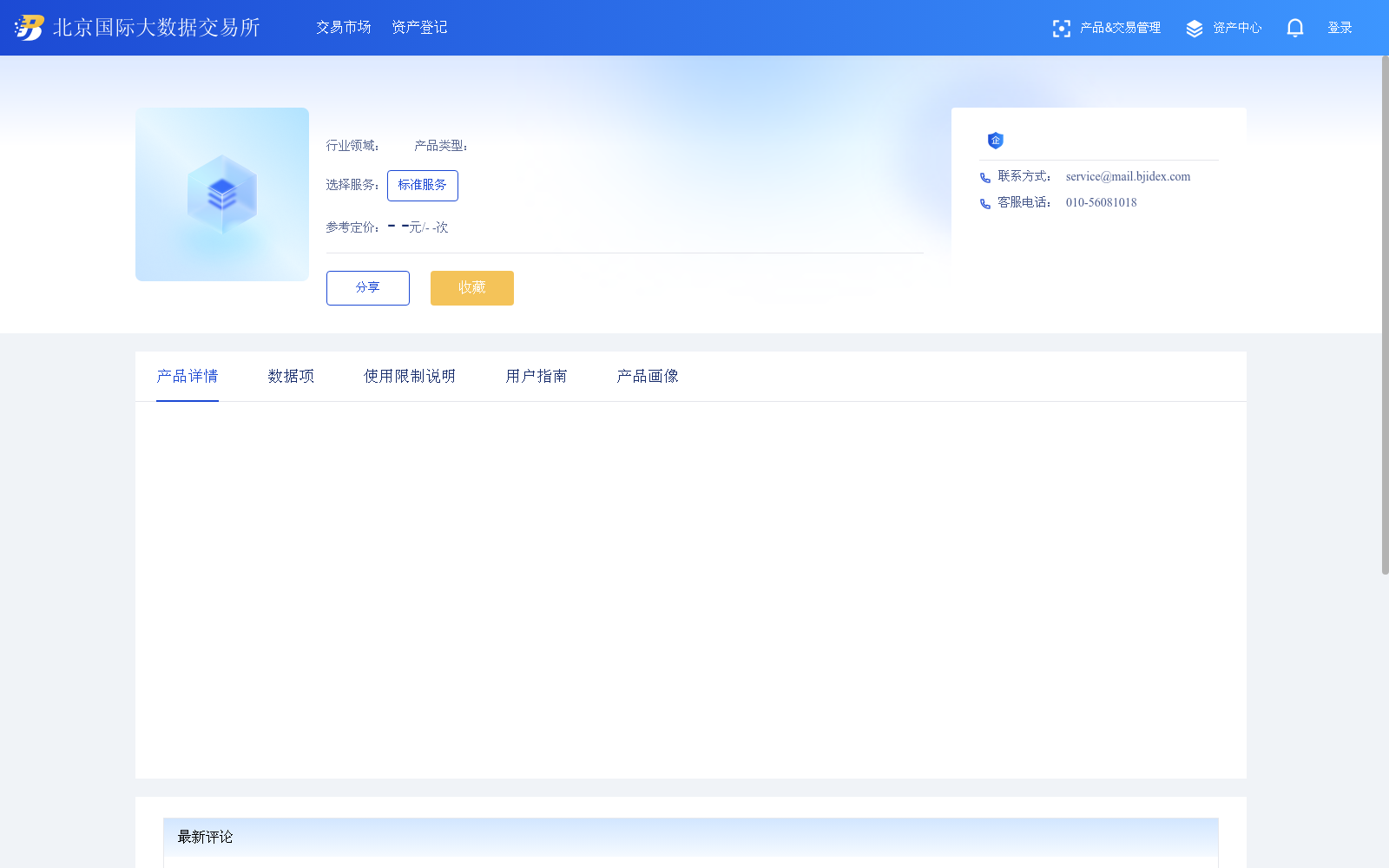Switch to the 数据项 tab

click(291, 376)
